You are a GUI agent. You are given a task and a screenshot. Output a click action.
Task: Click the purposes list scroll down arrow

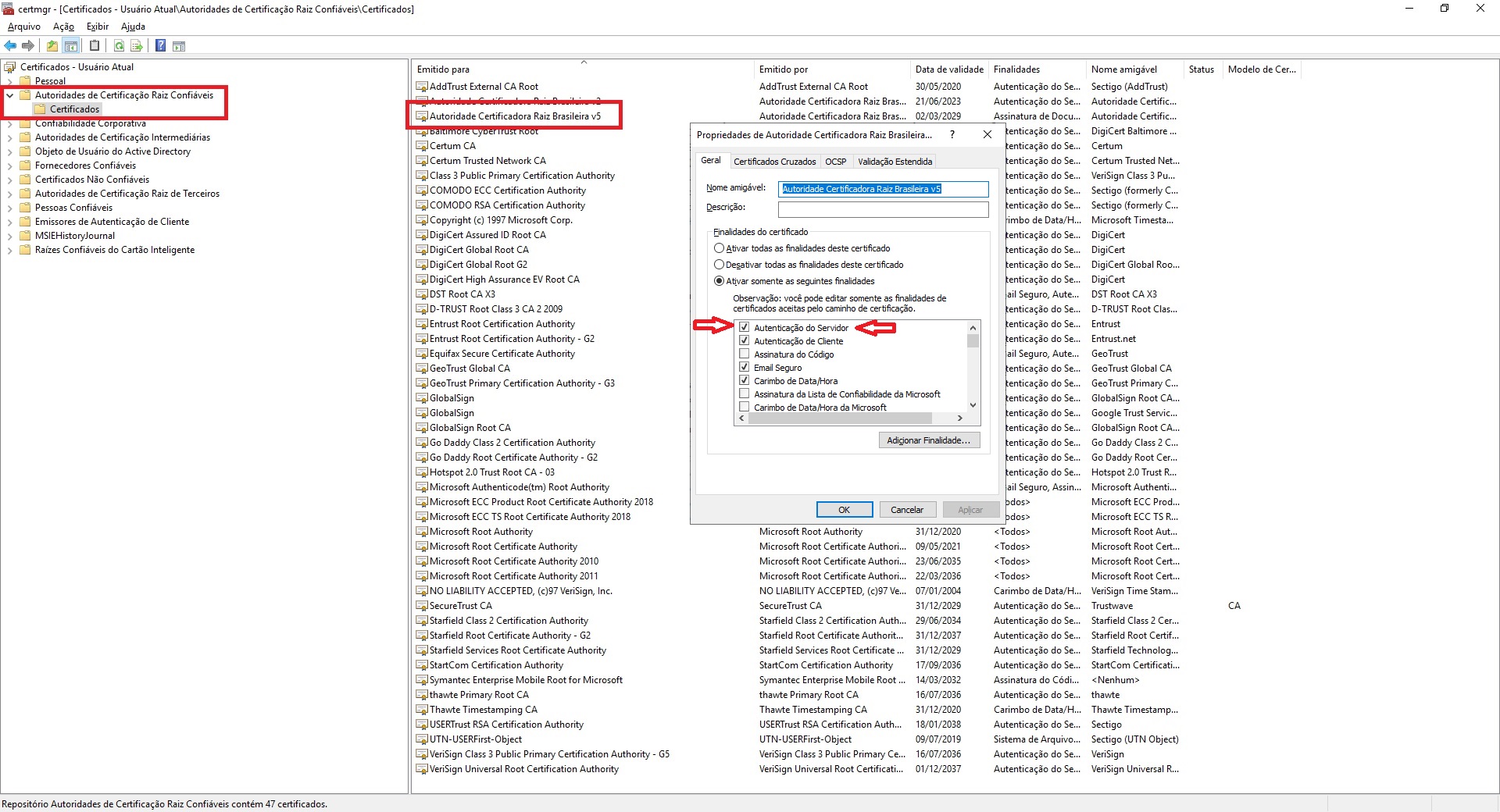[973, 405]
